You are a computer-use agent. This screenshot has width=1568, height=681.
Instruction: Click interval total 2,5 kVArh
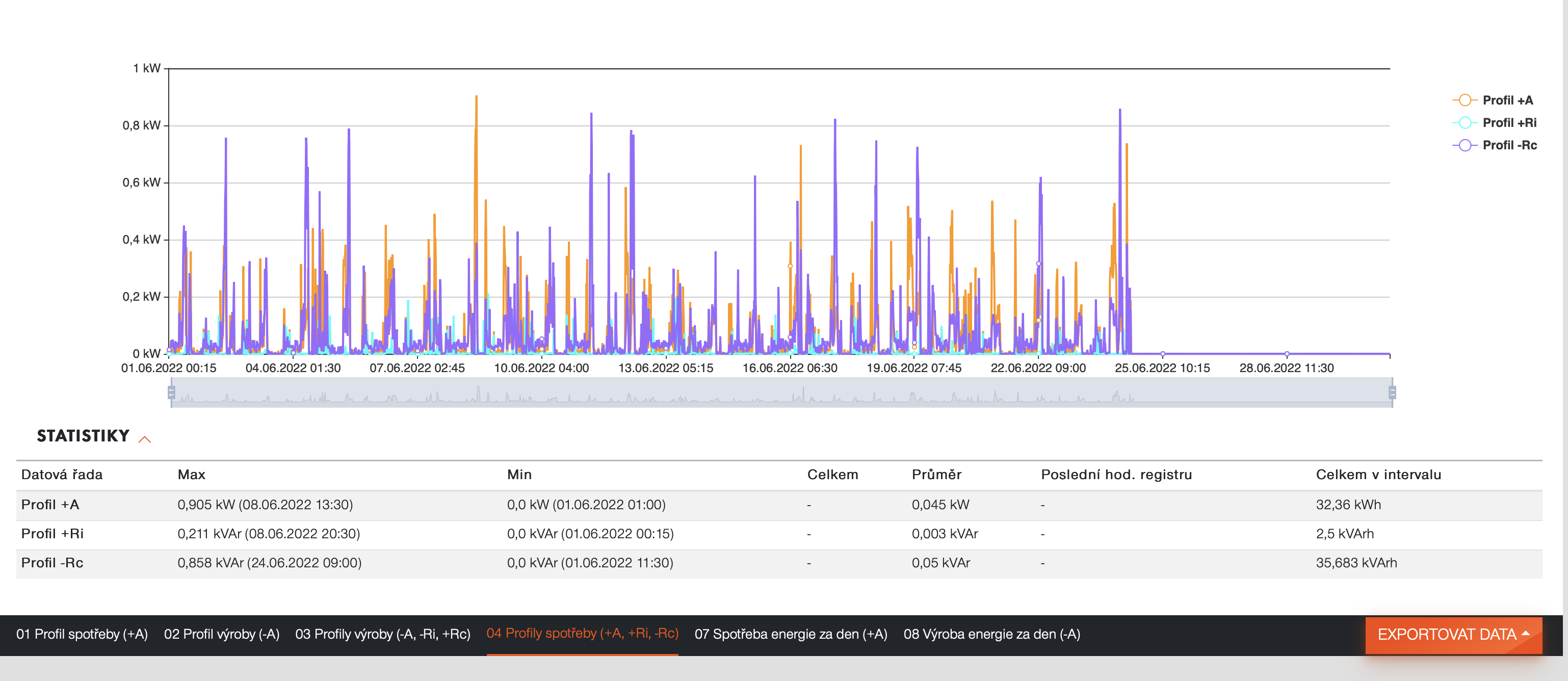coord(1345,534)
